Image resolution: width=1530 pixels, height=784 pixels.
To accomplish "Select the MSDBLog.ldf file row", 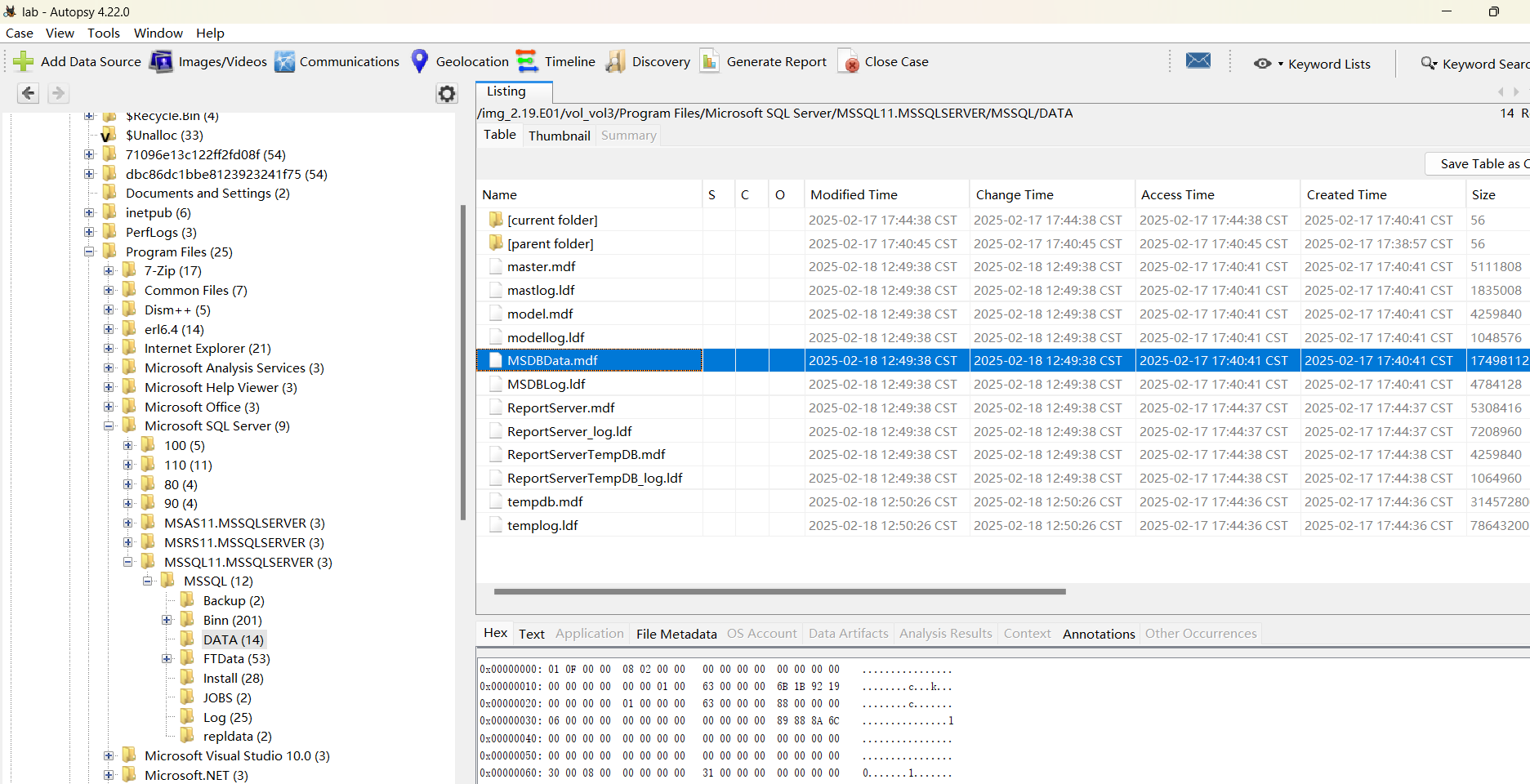I will pyautogui.click(x=1003, y=384).
